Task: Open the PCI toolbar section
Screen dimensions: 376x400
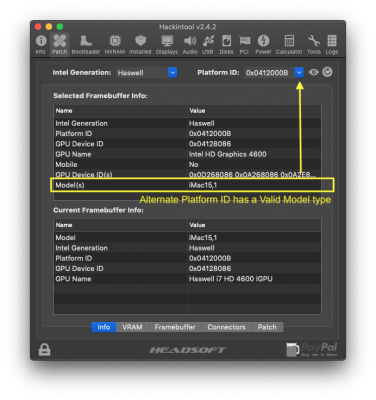Action: tap(244, 45)
